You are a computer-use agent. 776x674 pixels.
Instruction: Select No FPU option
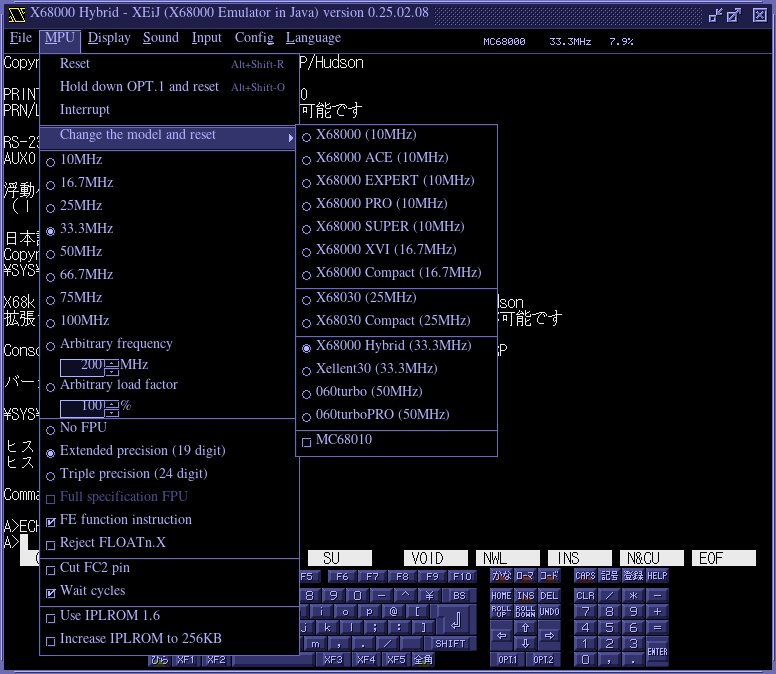coord(169,428)
